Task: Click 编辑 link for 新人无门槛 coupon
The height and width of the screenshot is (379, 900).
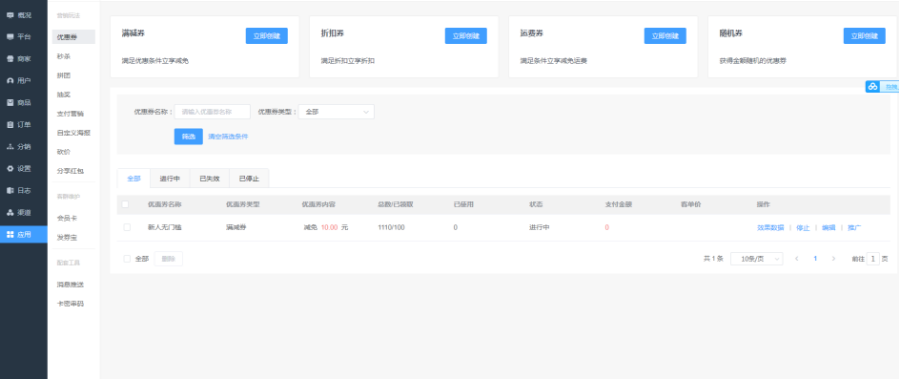Action: [x=829, y=227]
